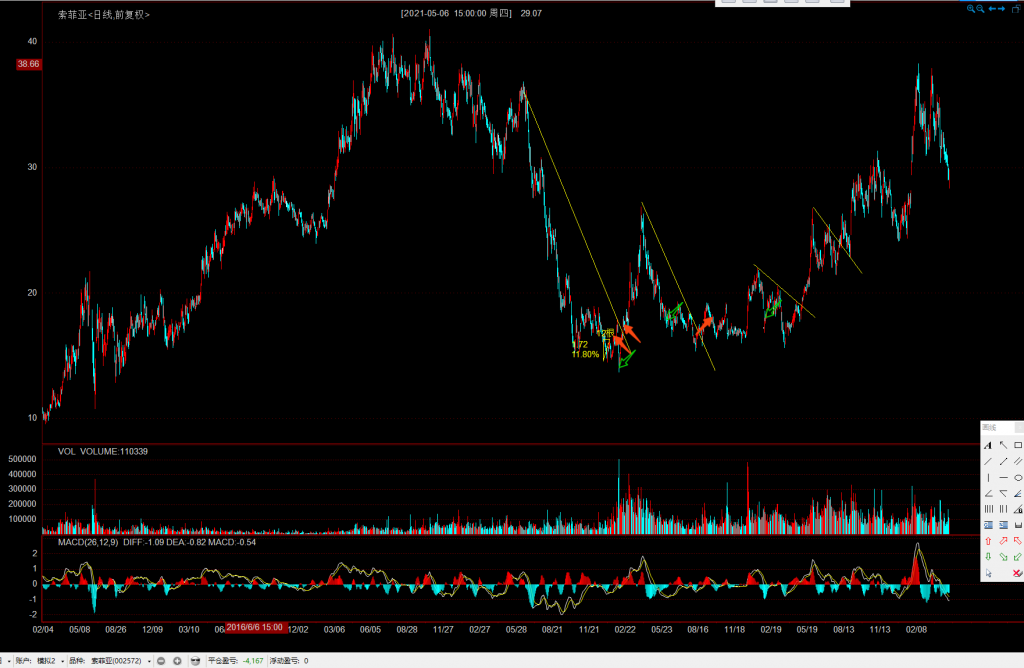Screen dimensions: 1024x668
Task: Zoom in the chart with magnifier plus
Action: coord(970,8)
